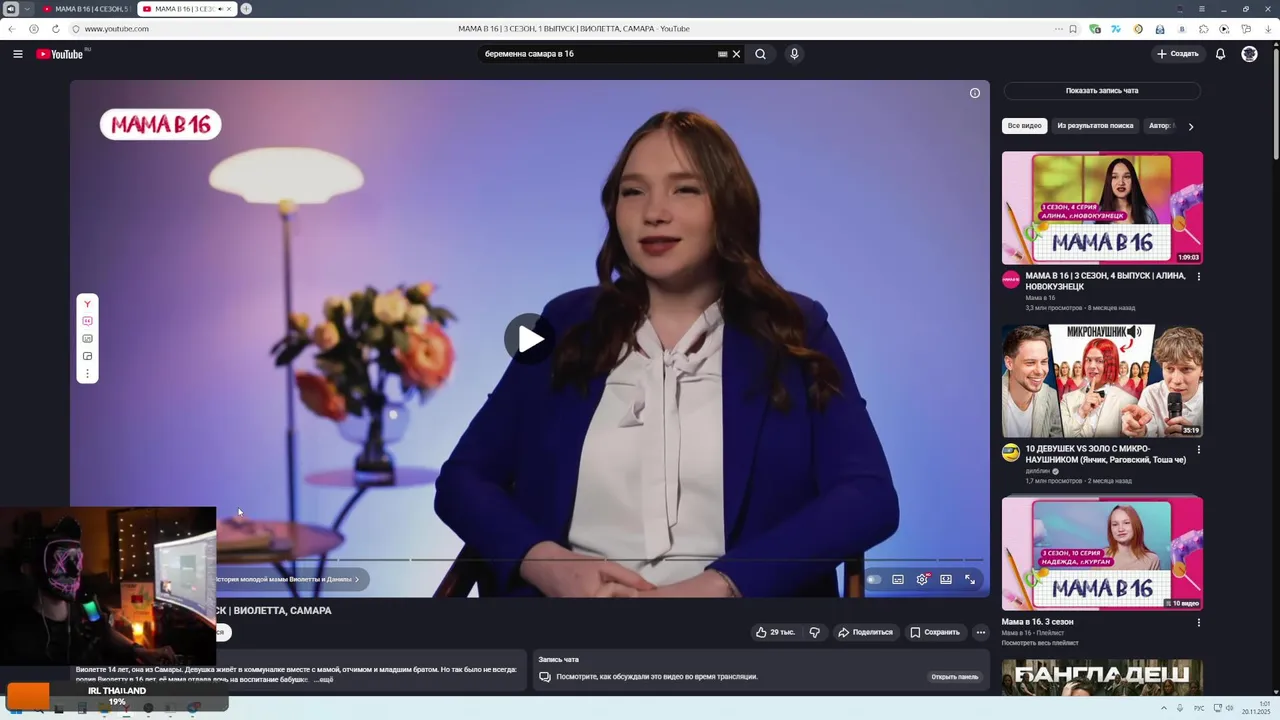Switch to first browser tab МАМА В 16 | 4 СЕЗОН

pyautogui.click(x=86, y=9)
